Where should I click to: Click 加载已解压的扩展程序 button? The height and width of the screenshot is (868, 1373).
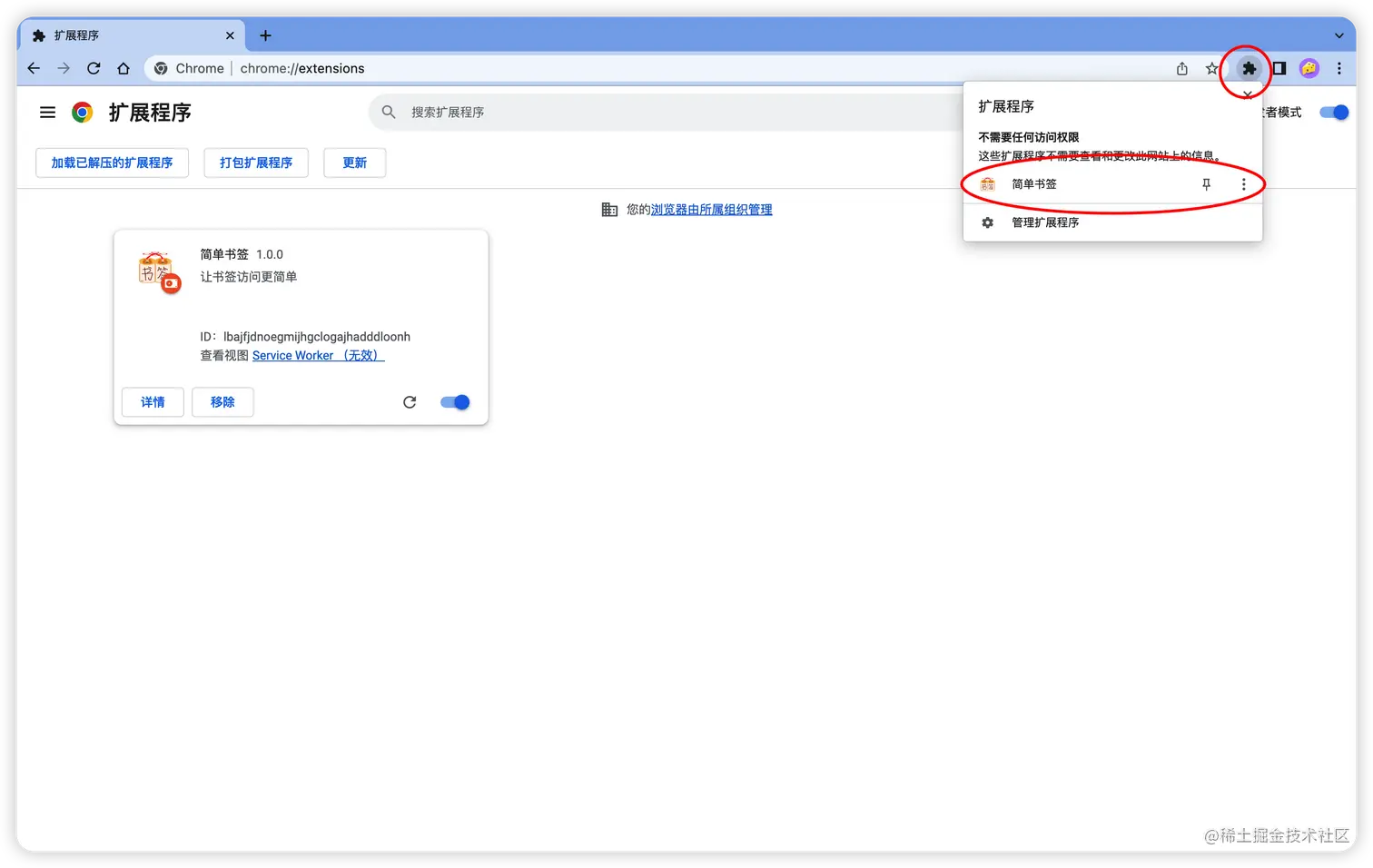112,163
